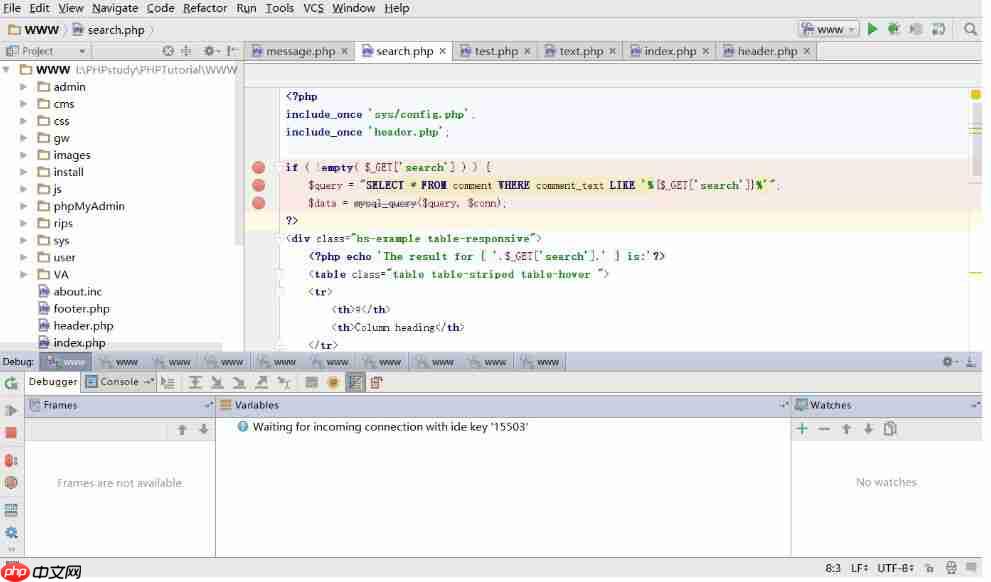The height and width of the screenshot is (582, 991).
Task: Open the www run configuration dropdown
Action: 829,29
